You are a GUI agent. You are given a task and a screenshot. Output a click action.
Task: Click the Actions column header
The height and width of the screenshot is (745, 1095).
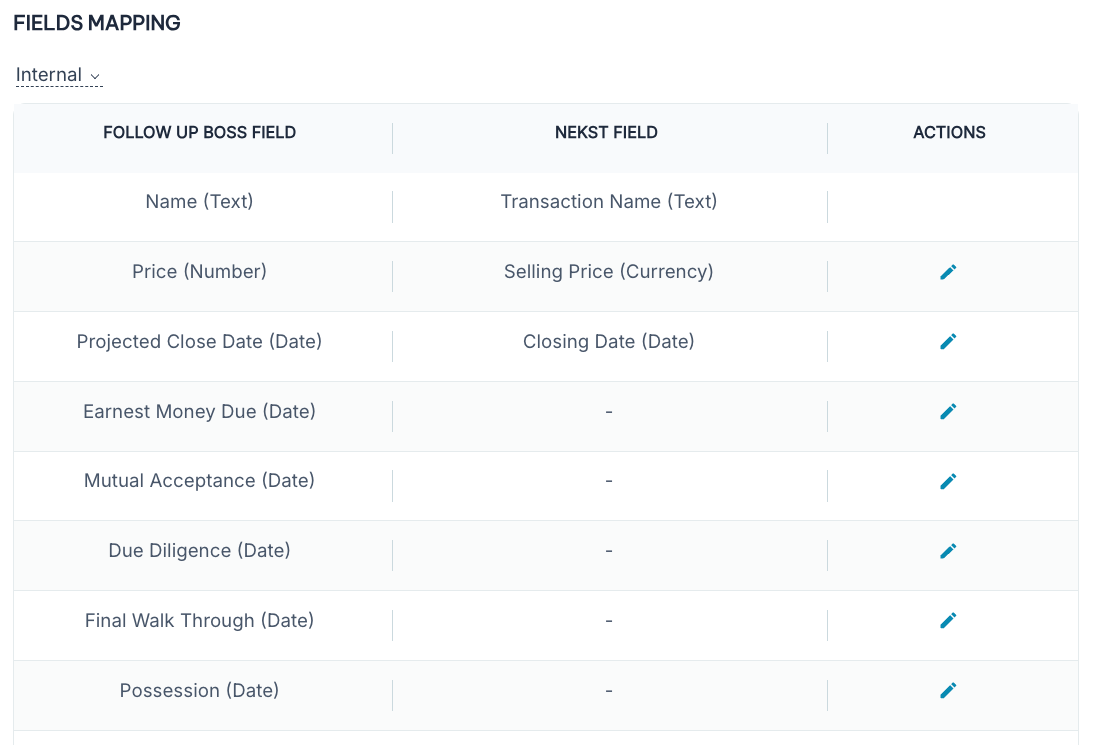coord(949,132)
